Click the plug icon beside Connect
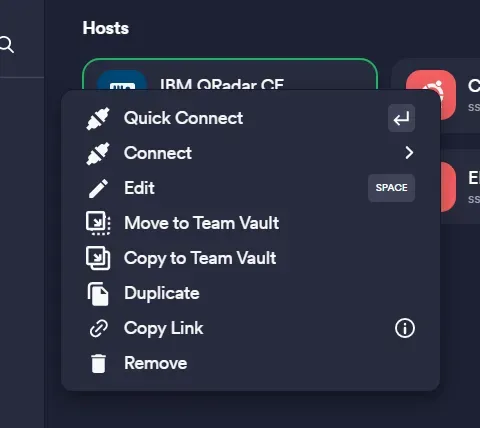The image size is (480, 428). 98,153
